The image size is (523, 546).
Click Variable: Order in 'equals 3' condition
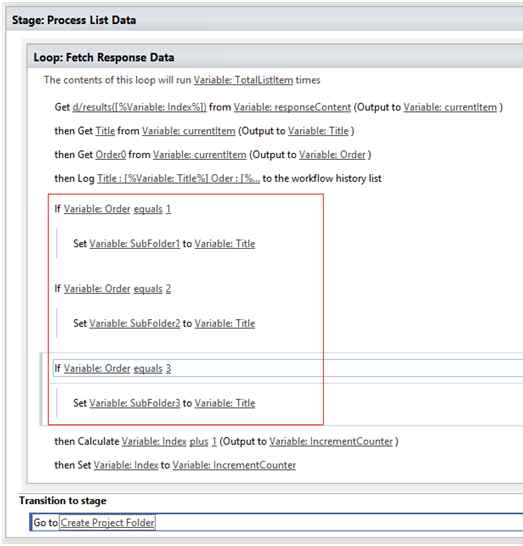(x=97, y=368)
